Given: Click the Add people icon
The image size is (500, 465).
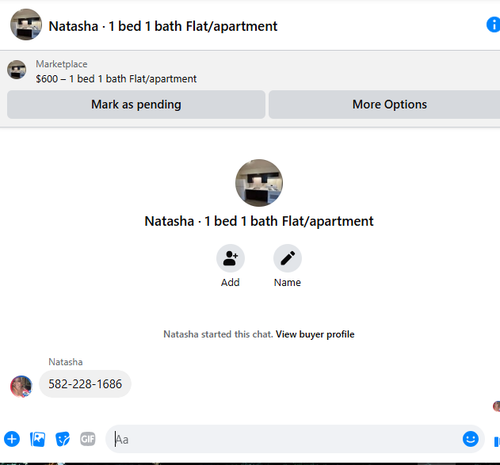Looking at the screenshot, I should 230,258.
